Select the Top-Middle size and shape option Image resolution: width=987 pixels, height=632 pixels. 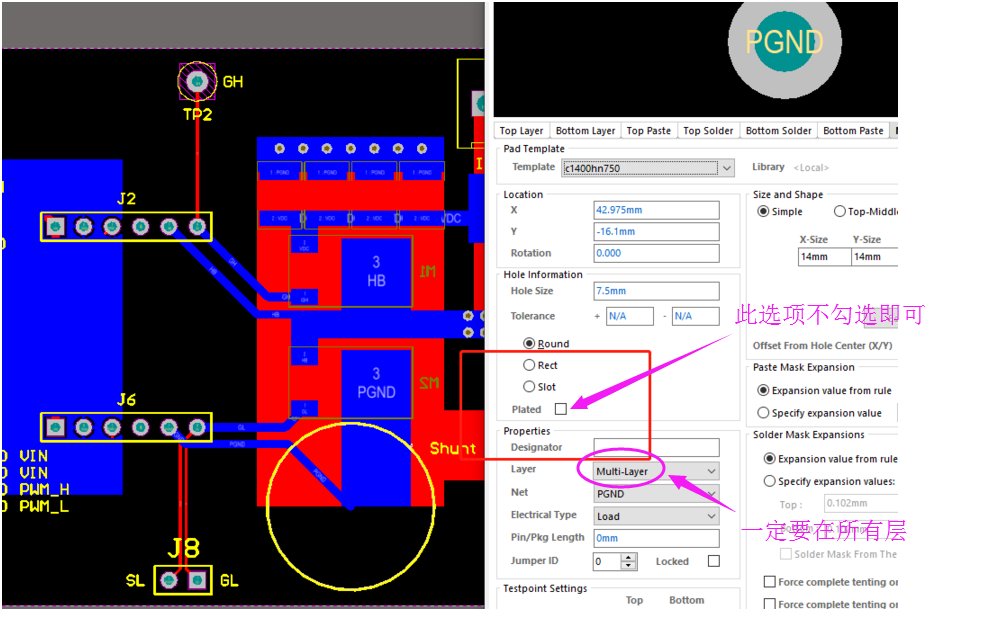(x=840, y=212)
